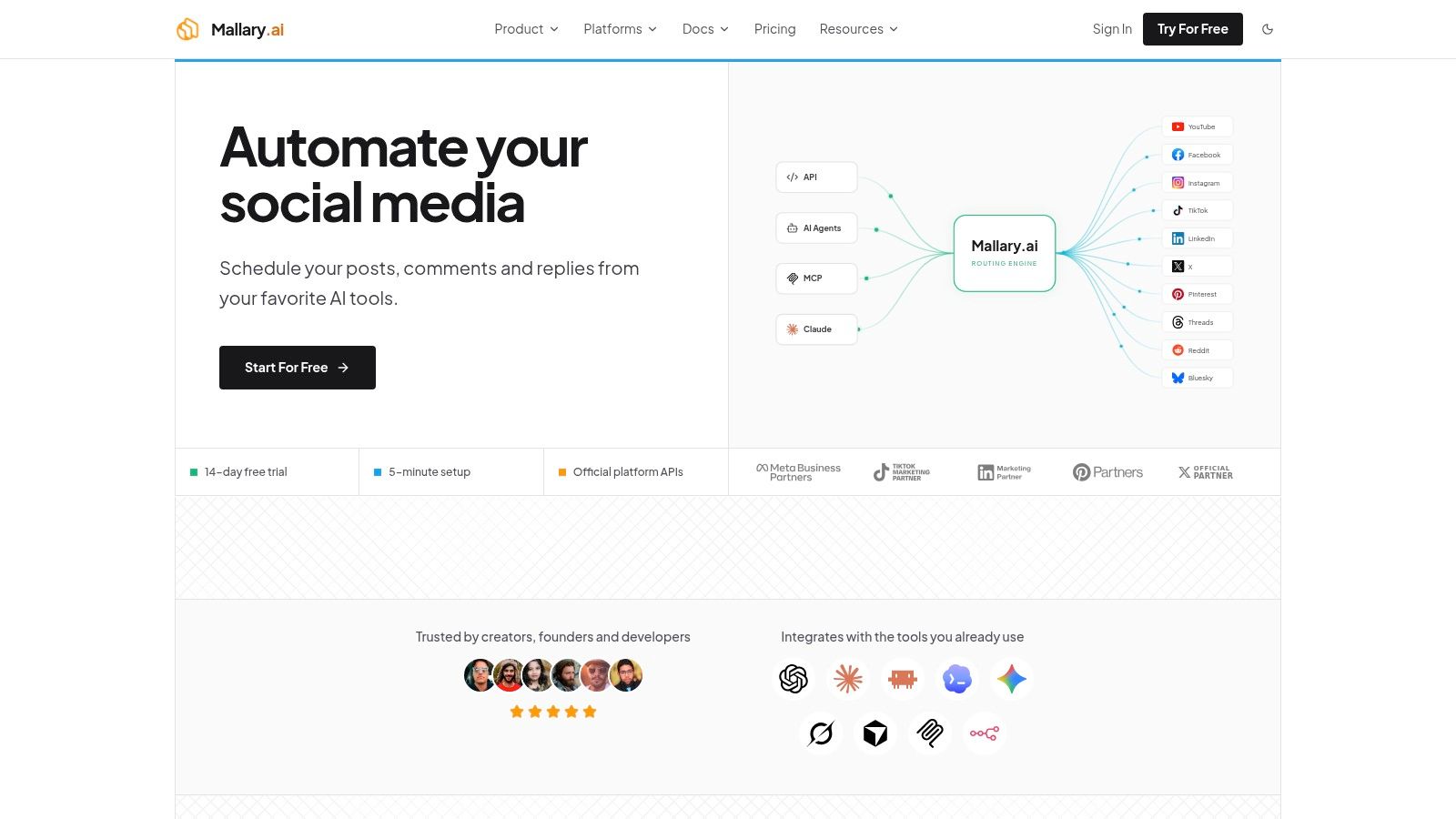Click 'Integrates with the tools you already use'
This screenshot has width=1456, height=819.
pos(903,637)
